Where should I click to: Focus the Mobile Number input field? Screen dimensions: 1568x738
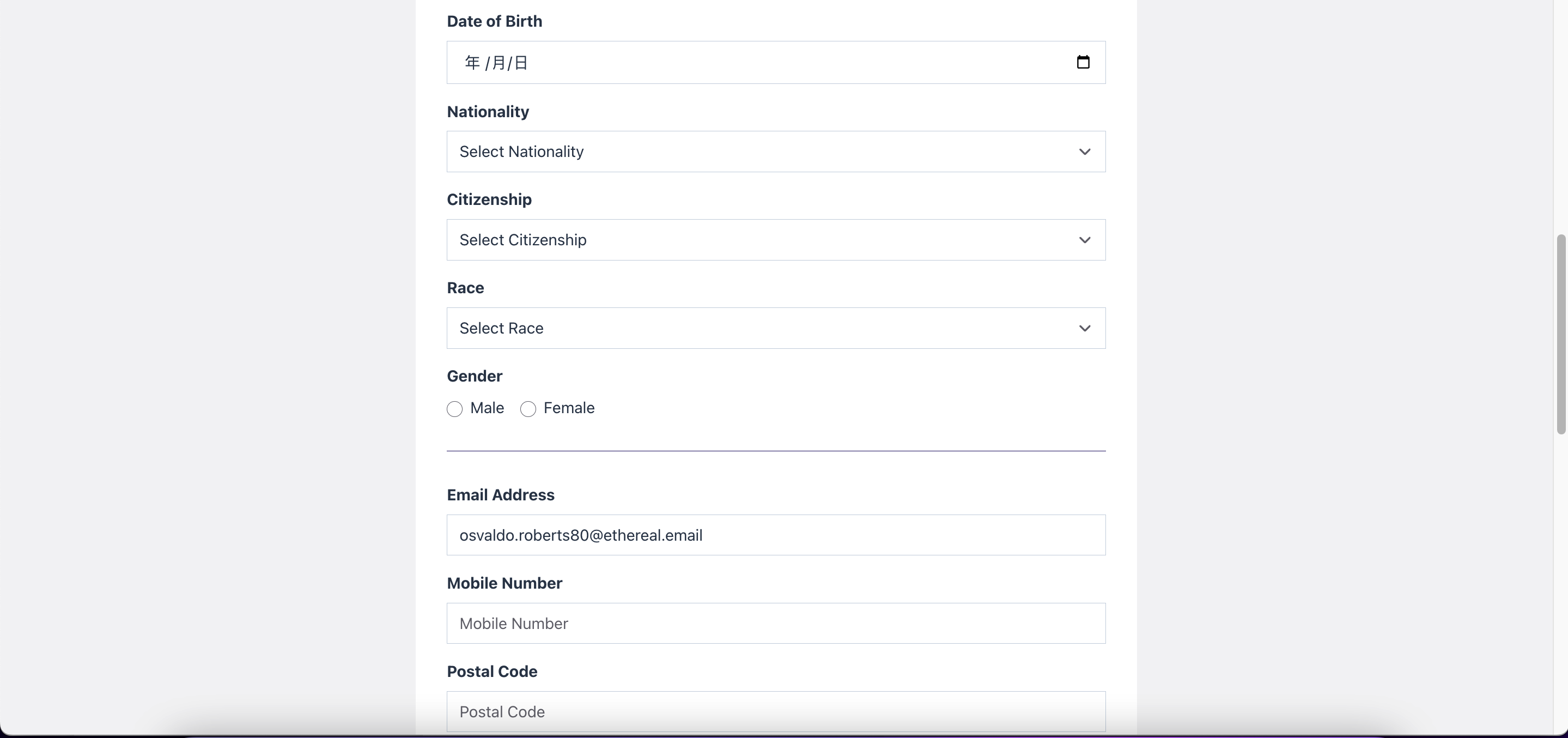(776, 624)
